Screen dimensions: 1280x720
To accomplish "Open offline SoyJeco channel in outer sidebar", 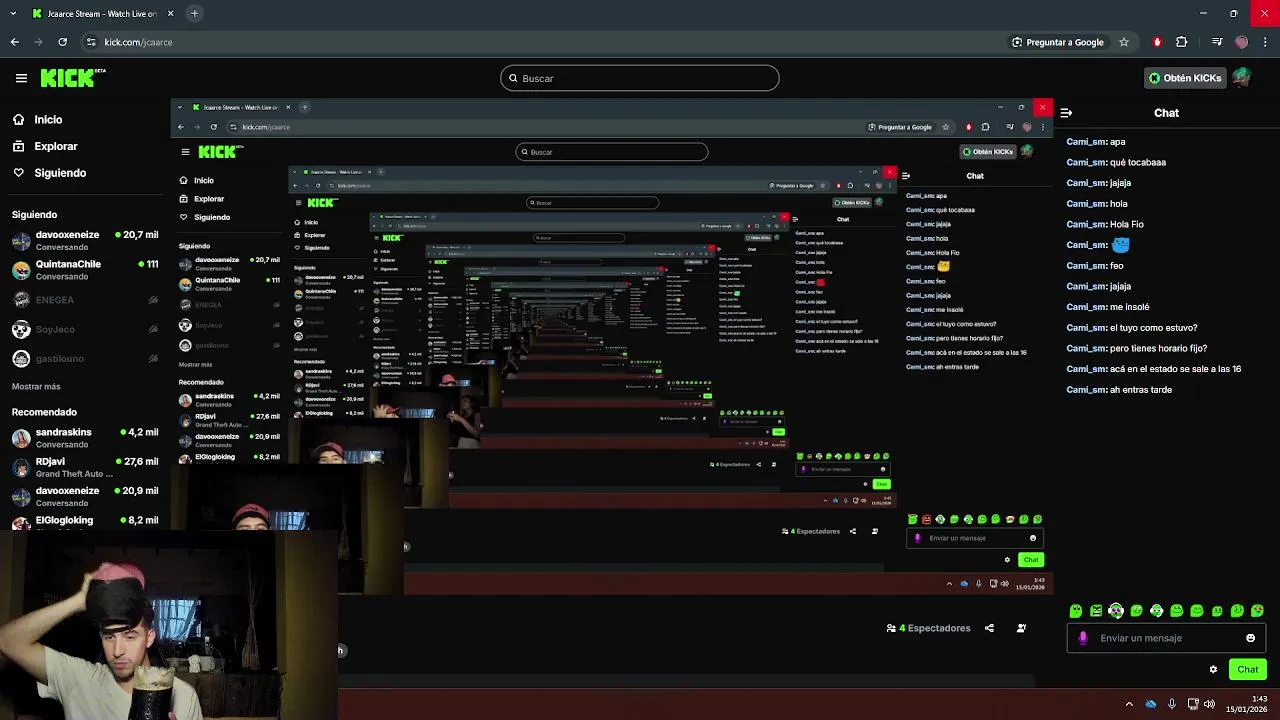I will [84, 329].
